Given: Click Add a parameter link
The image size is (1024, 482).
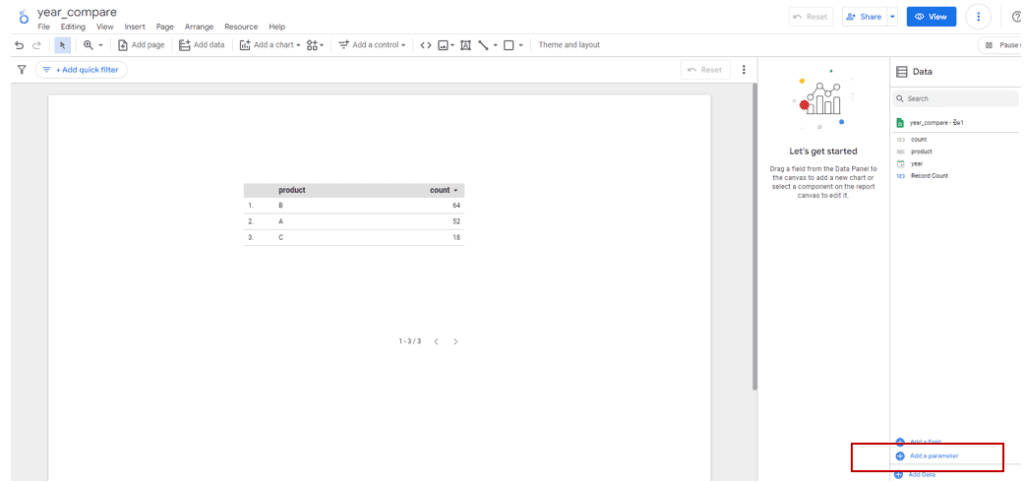Looking at the screenshot, I should [x=933, y=456].
